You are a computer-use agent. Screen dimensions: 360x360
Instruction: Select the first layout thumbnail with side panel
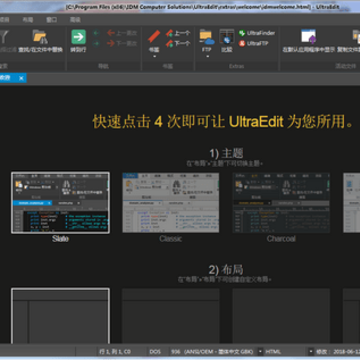pos(60,316)
